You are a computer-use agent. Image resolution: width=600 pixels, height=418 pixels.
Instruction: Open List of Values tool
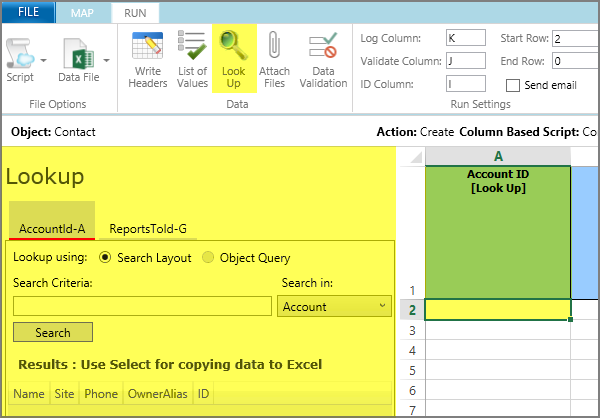coord(192,59)
